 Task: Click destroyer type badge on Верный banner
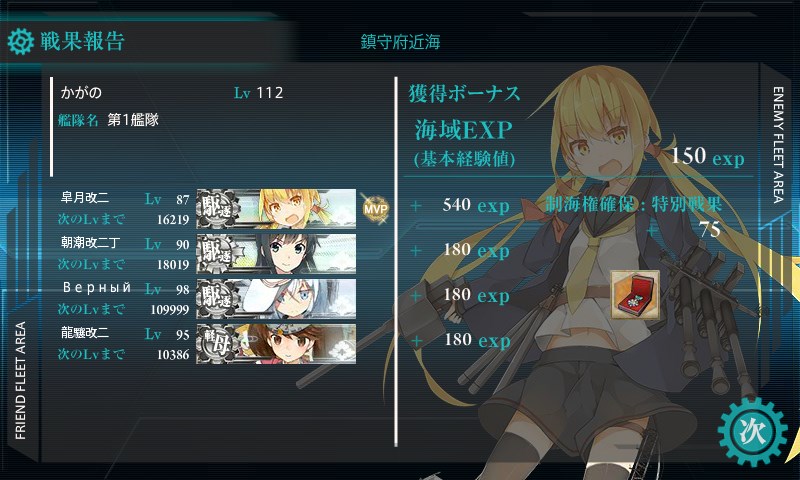(217, 298)
